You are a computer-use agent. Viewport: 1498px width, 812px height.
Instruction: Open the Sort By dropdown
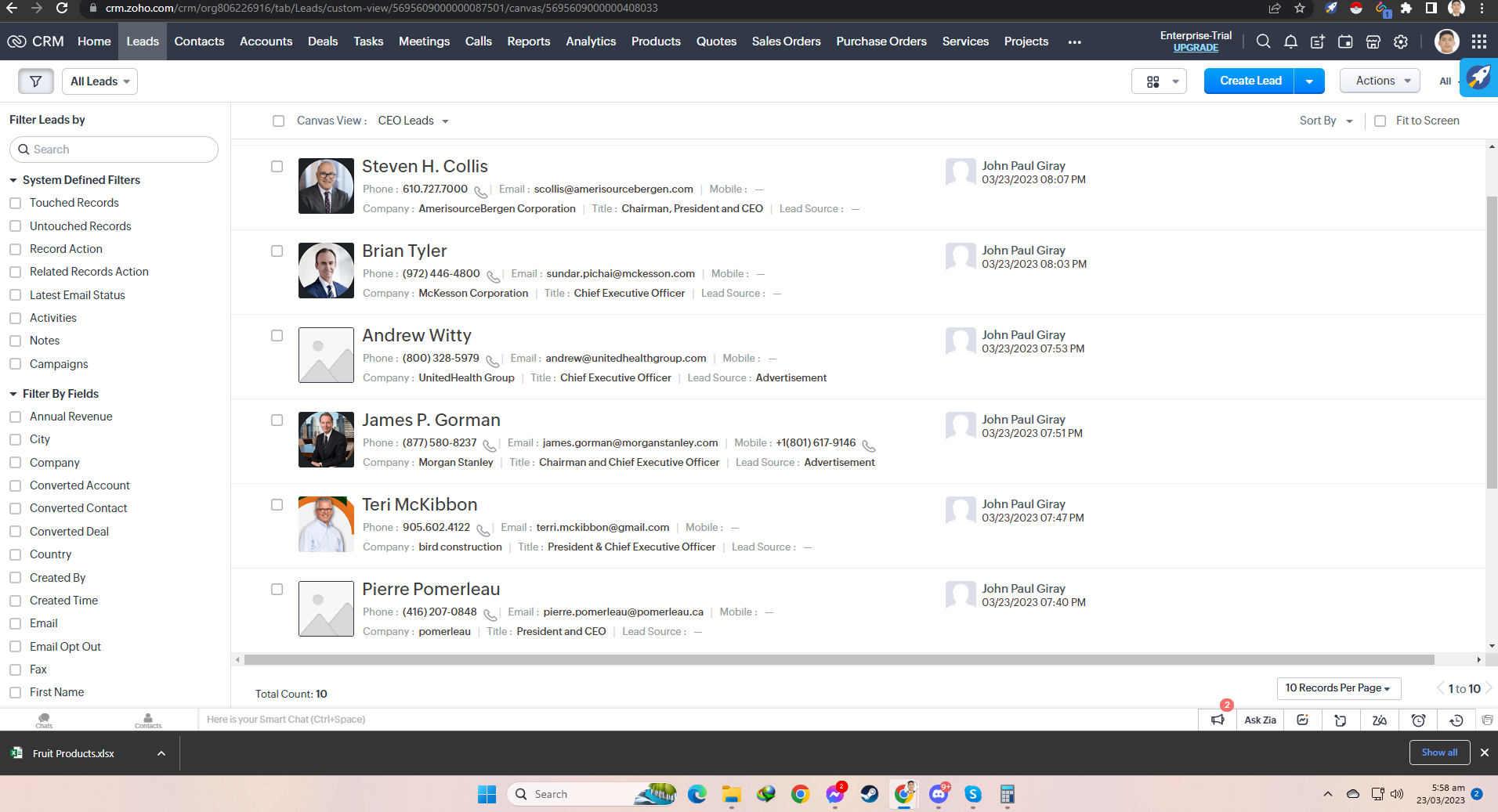click(x=1326, y=121)
